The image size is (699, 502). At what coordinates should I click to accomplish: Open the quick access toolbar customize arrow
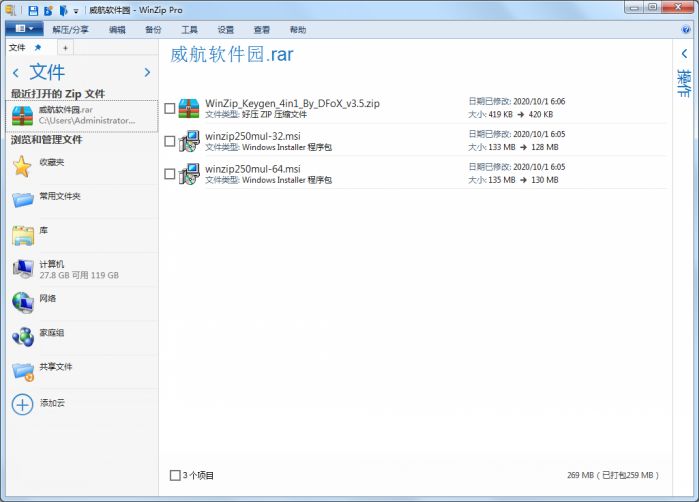click(x=76, y=11)
